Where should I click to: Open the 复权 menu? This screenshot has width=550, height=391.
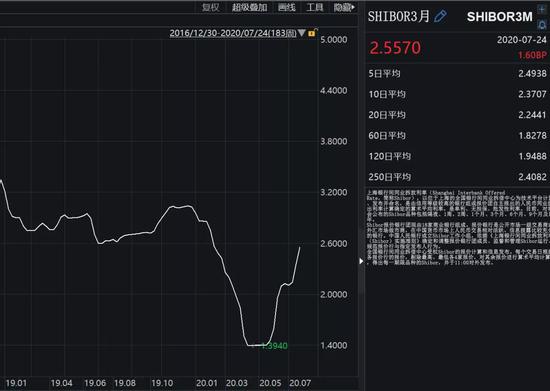[210, 7]
